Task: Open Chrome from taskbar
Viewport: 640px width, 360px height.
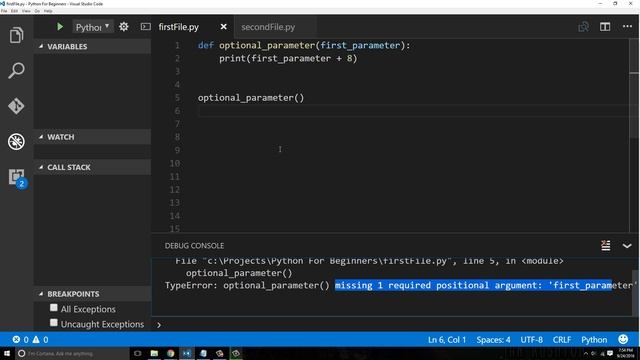Action: tap(171, 353)
